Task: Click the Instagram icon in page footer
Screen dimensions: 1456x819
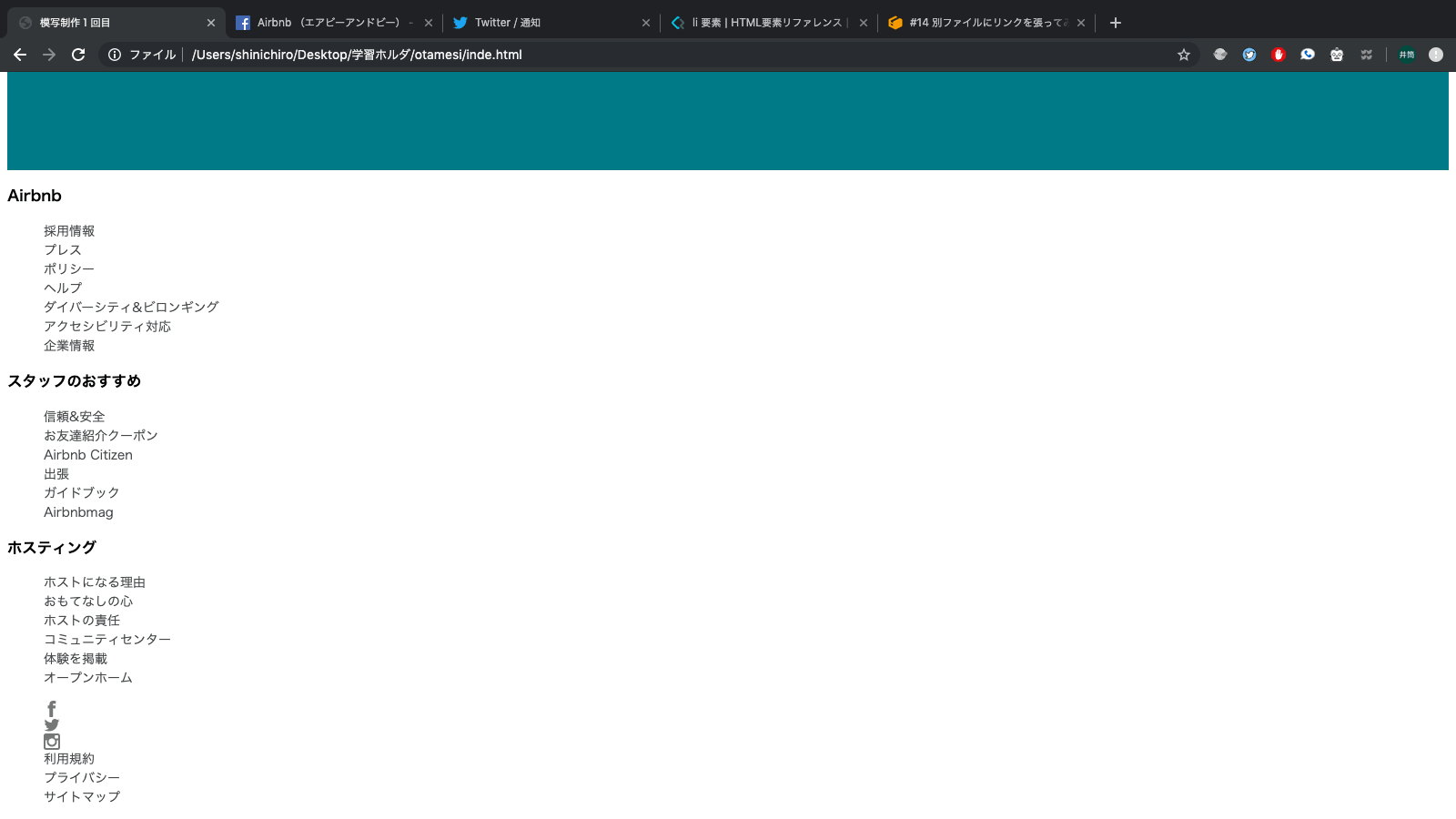Action: (x=52, y=742)
